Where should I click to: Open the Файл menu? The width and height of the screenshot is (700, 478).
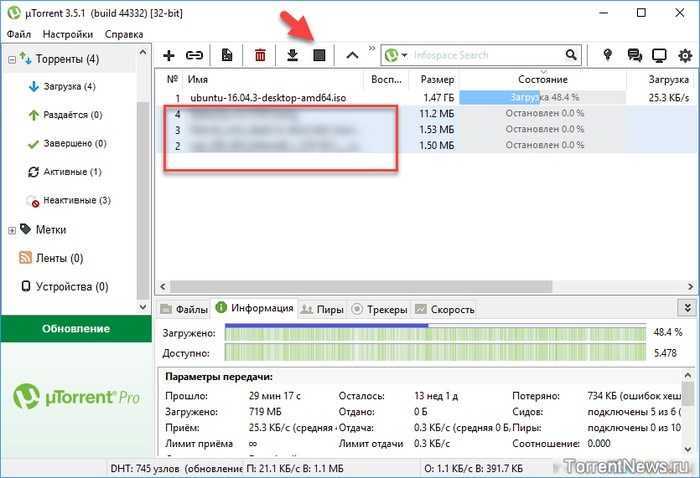(19, 34)
